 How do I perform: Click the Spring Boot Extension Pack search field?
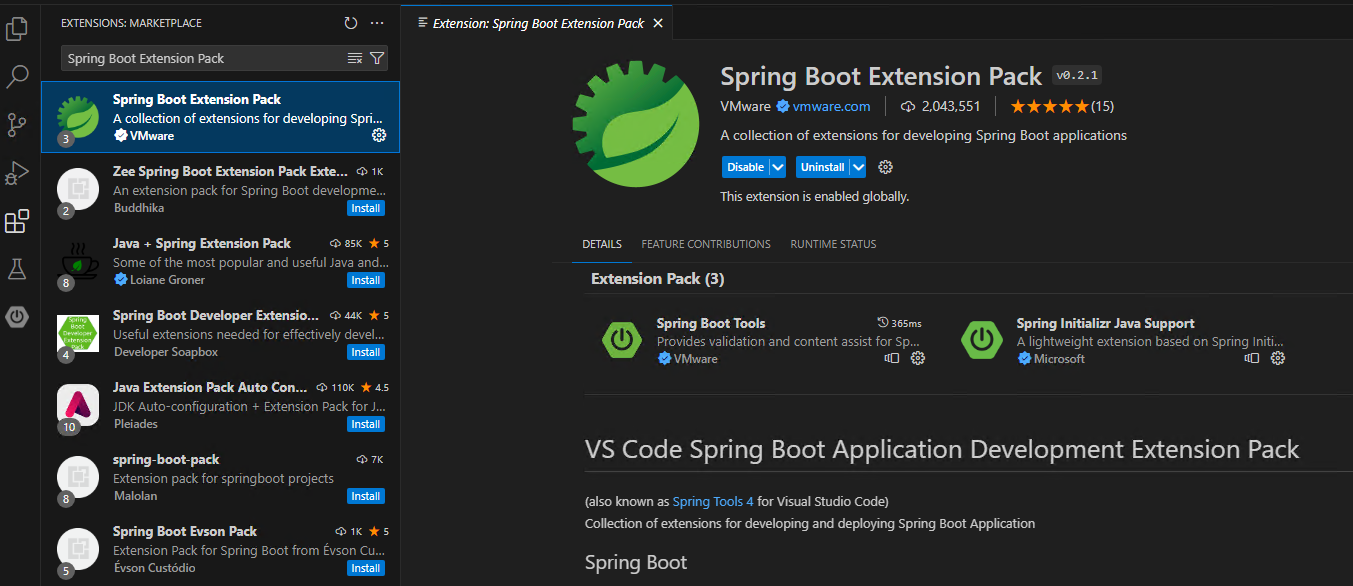pyautogui.click(x=205, y=58)
